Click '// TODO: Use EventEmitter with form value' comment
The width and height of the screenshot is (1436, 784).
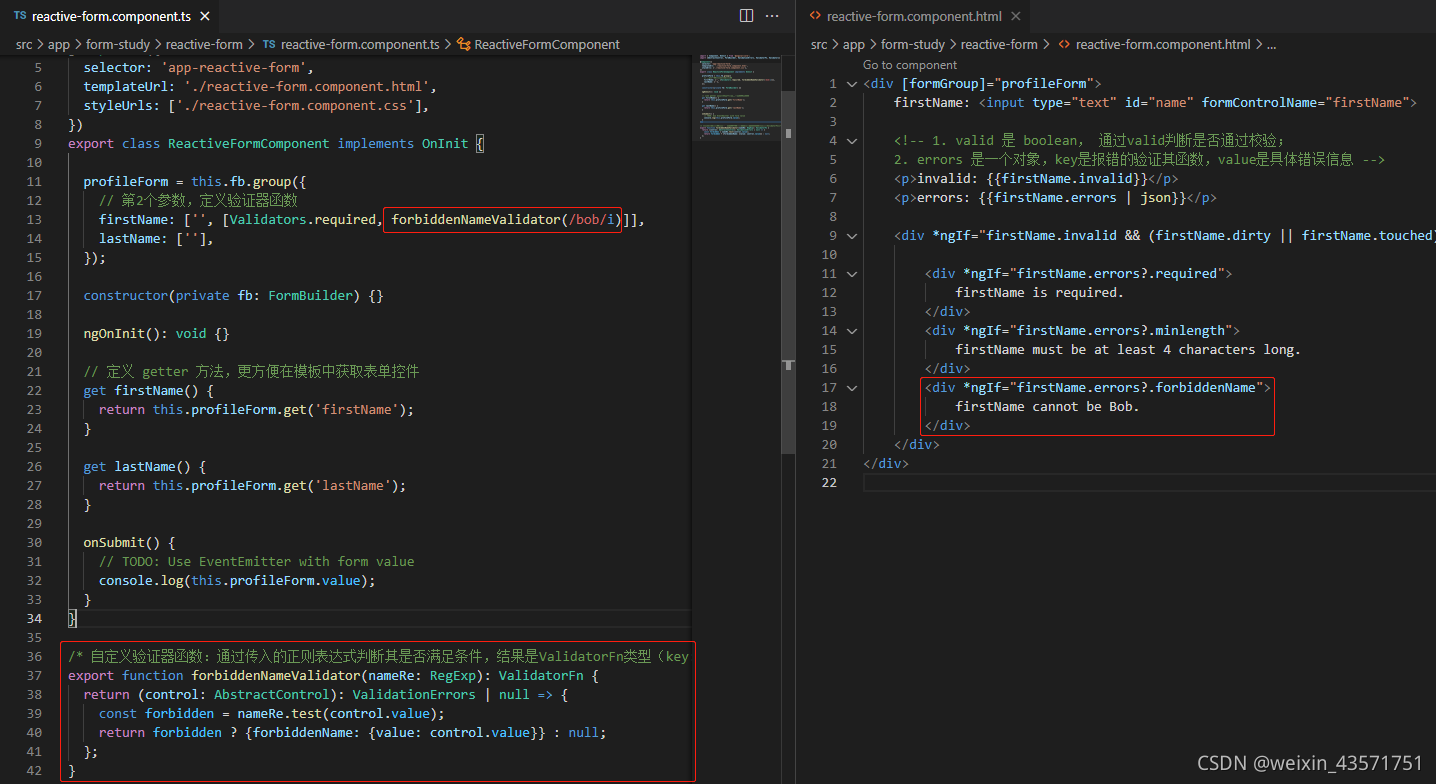point(256,562)
